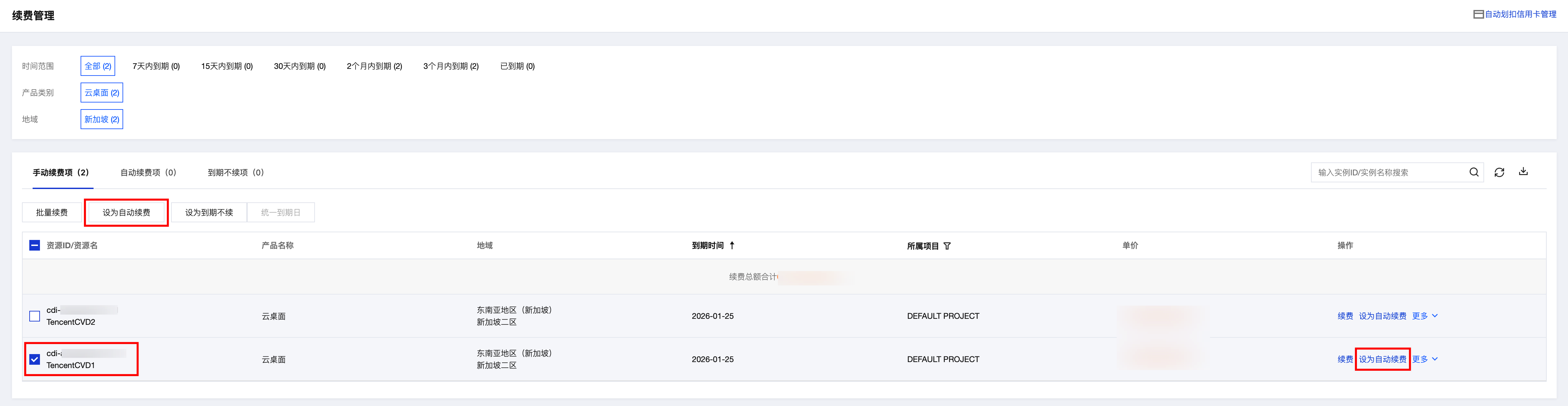Viewport: 1568px width, 406px height.
Task: Click the credit card management icon
Action: point(1478,14)
